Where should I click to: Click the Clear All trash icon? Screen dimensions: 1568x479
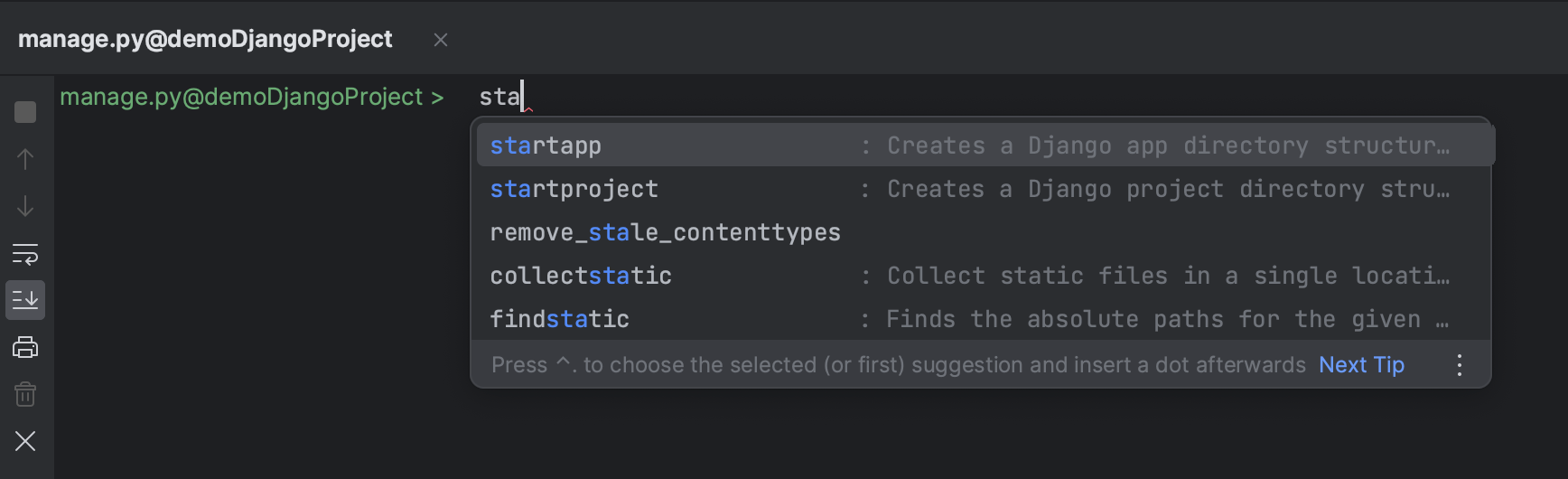click(25, 394)
